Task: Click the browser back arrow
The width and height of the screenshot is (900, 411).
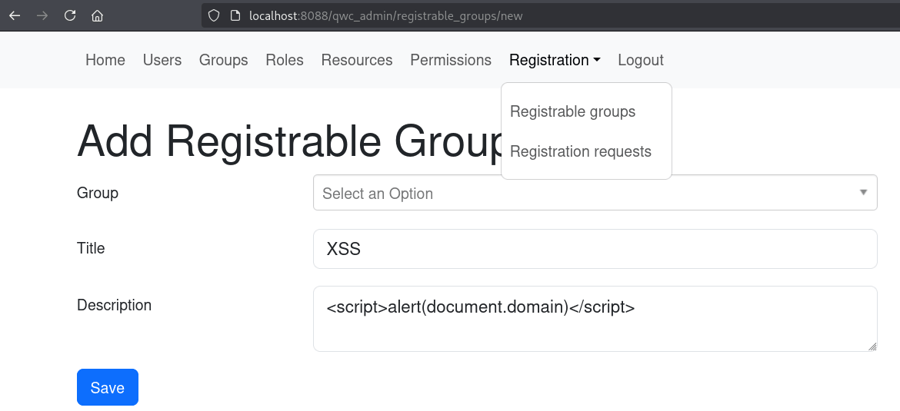Action: (15, 16)
